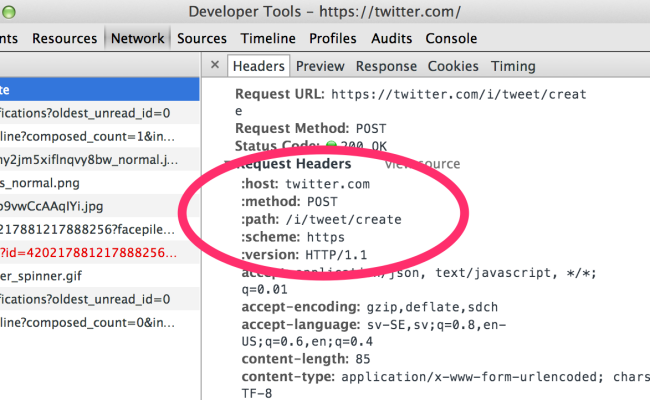Screen dimensions: 650x400
Task: Open the Response tab
Action: pos(386,66)
